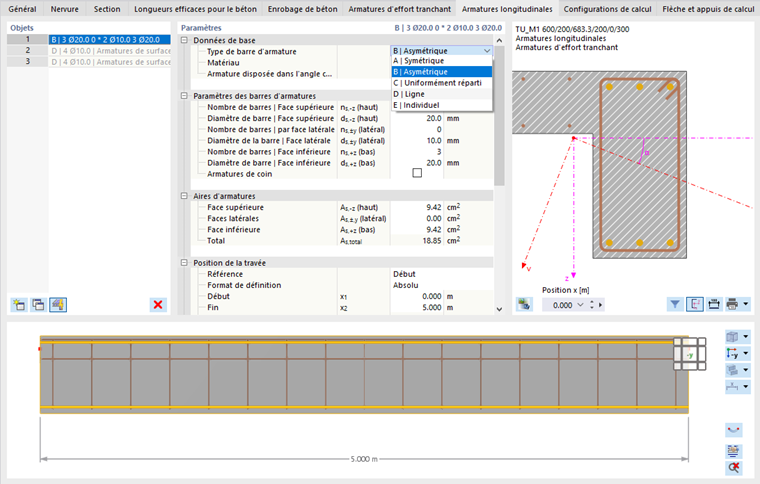
Task: Click the Format de définition value Absolu
Action: click(x=442, y=285)
